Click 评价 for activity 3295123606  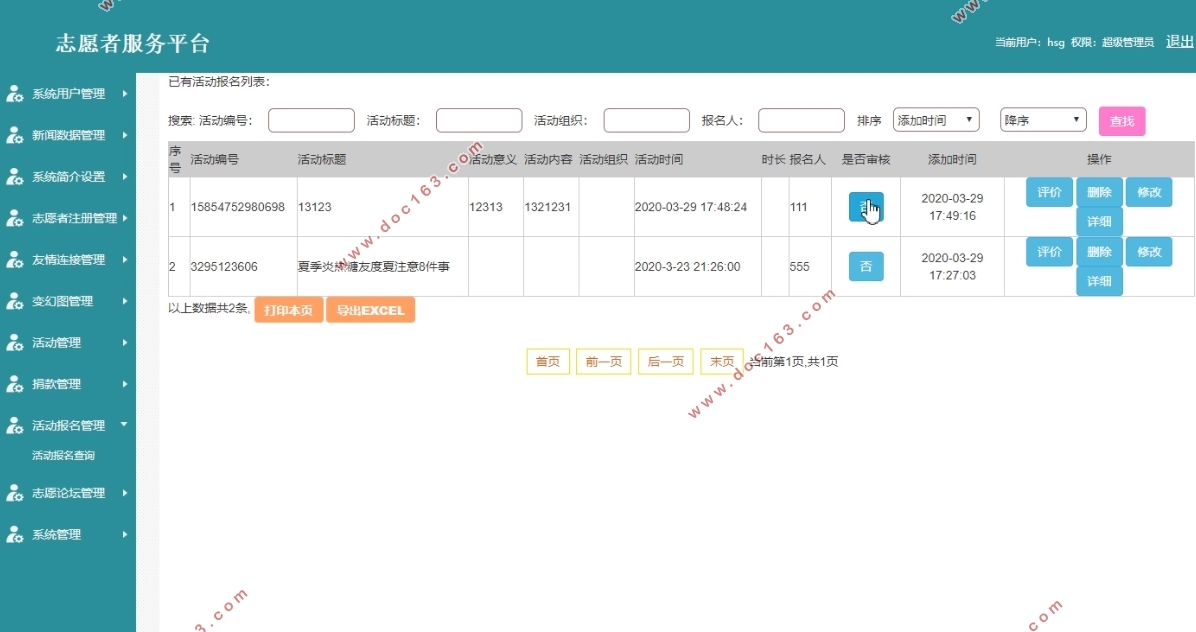(1049, 252)
